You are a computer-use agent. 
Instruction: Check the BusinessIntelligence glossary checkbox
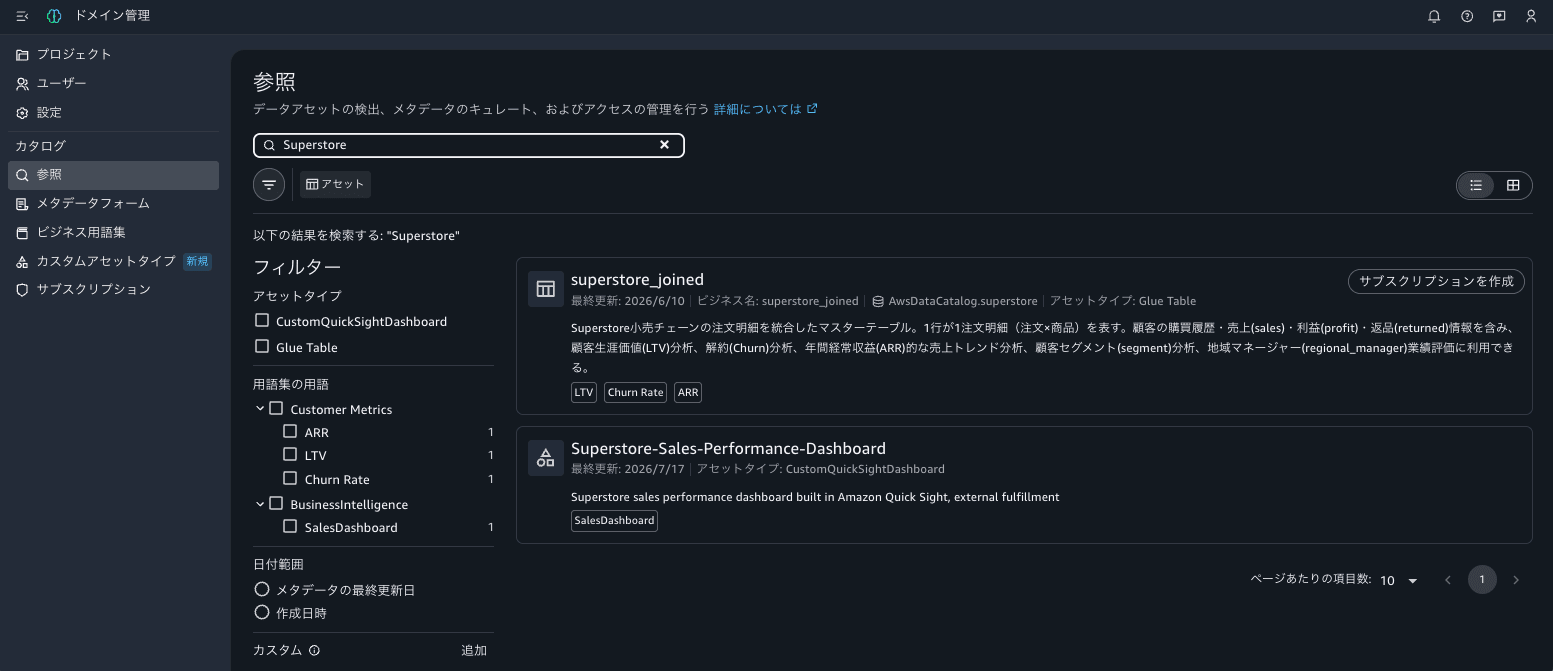point(276,504)
